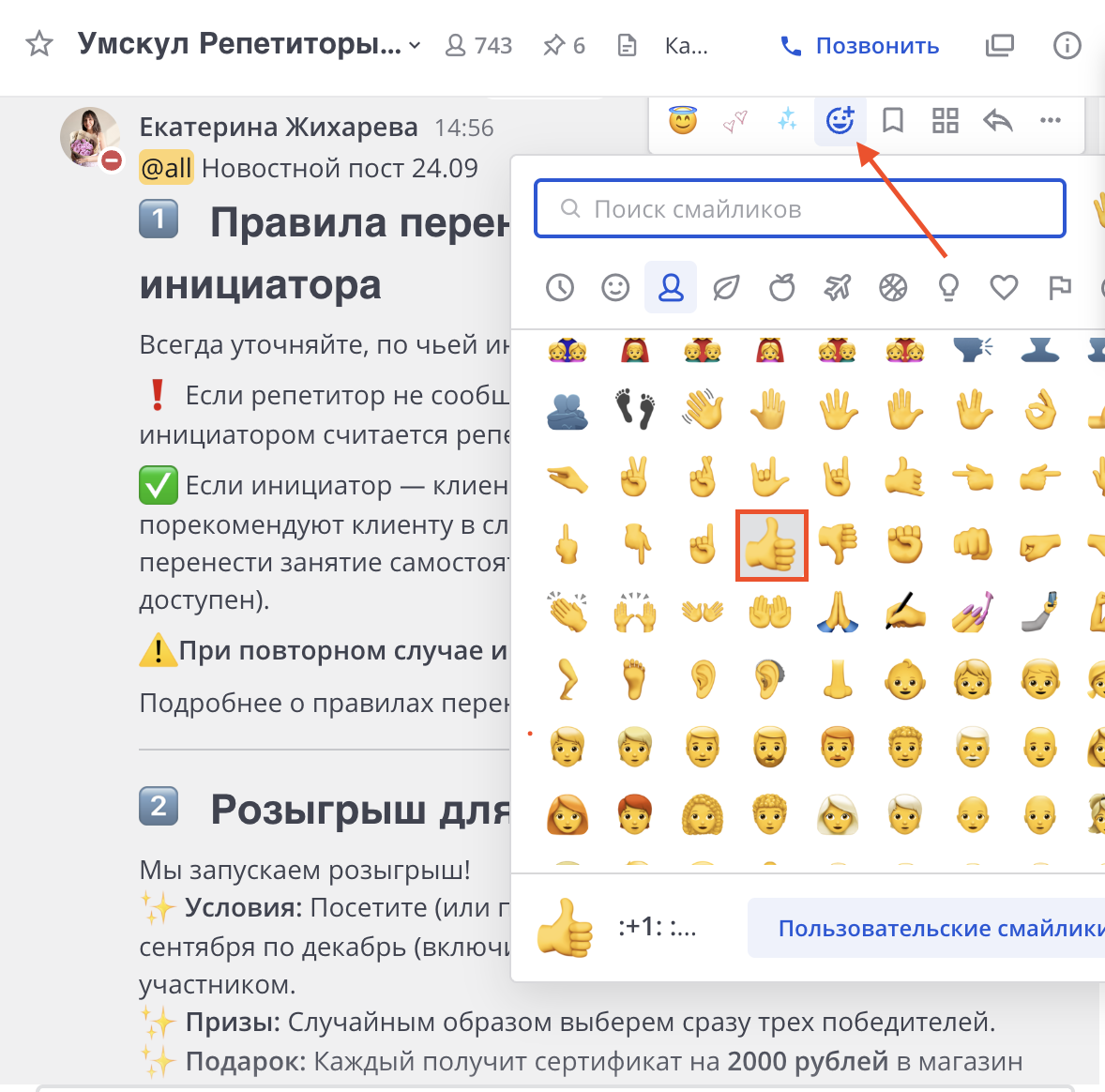The width and height of the screenshot is (1105, 1092).
Task: Switch to nature leaf emoji category
Action: [x=726, y=288]
